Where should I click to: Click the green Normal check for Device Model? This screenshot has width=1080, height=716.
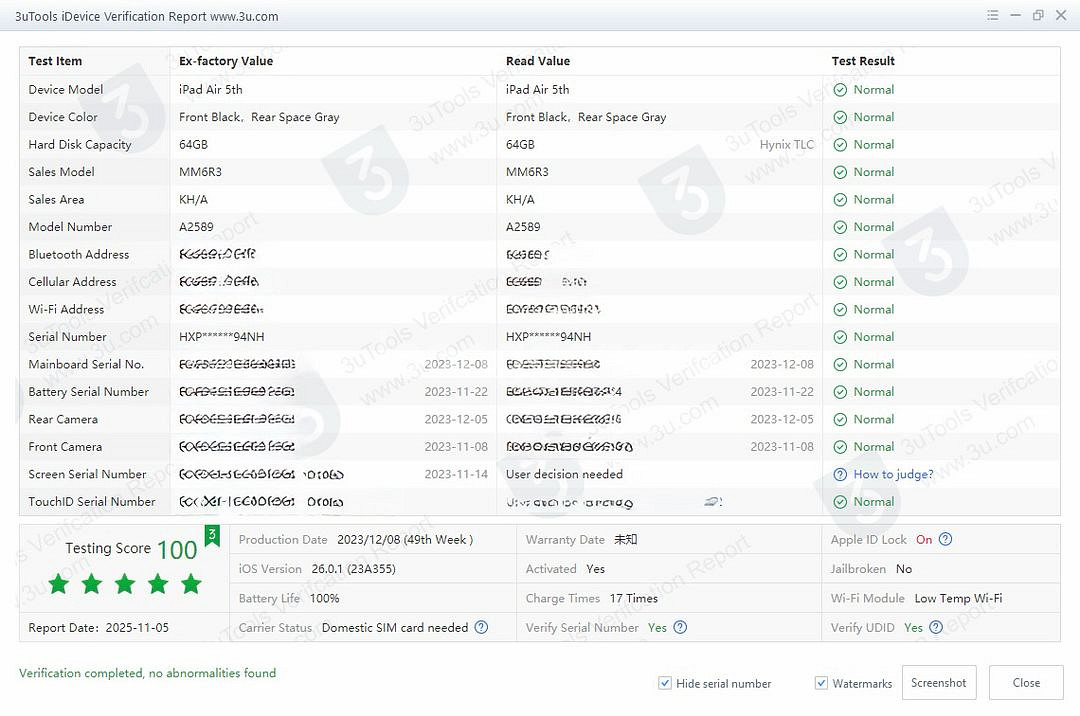(x=840, y=89)
